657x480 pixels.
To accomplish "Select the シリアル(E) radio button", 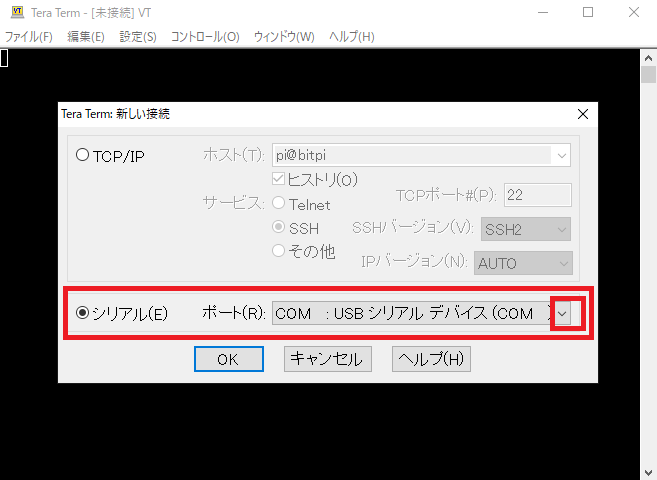I will click(x=83, y=313).
